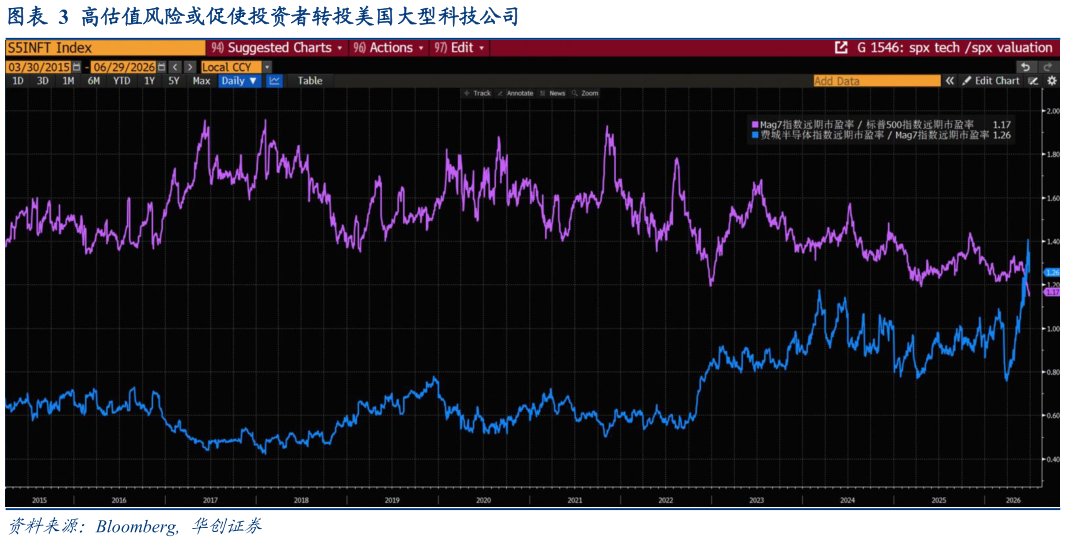Collapse panel with double-chevron icon
The height and width of the screenshot is (542, 1066).
tap(949, 81)
